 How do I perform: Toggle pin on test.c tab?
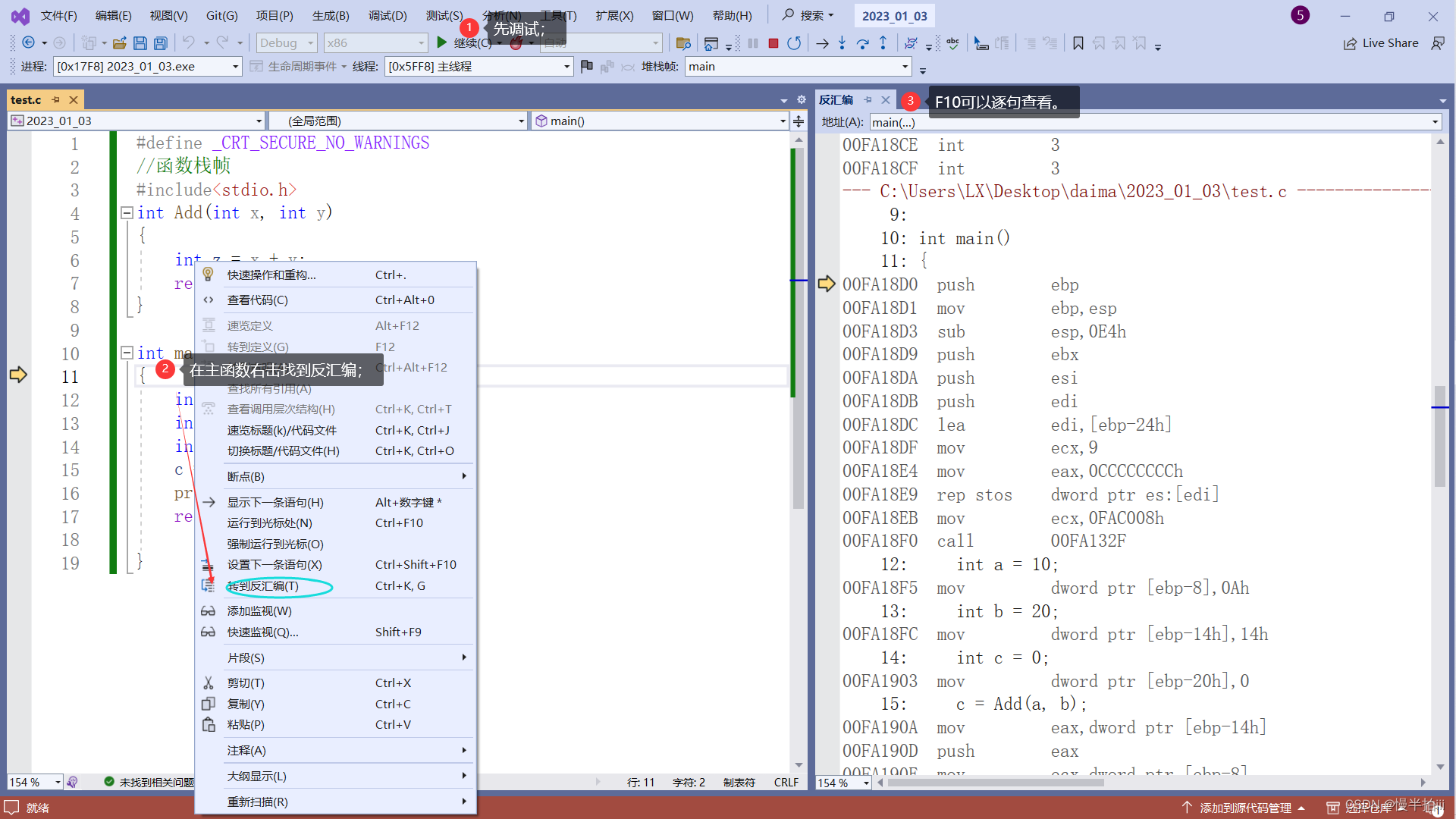click(x=55, y=99)
